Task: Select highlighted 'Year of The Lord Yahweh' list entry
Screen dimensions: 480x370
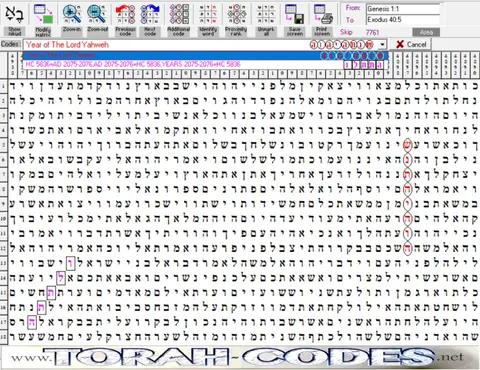Action: click(206, 55)
